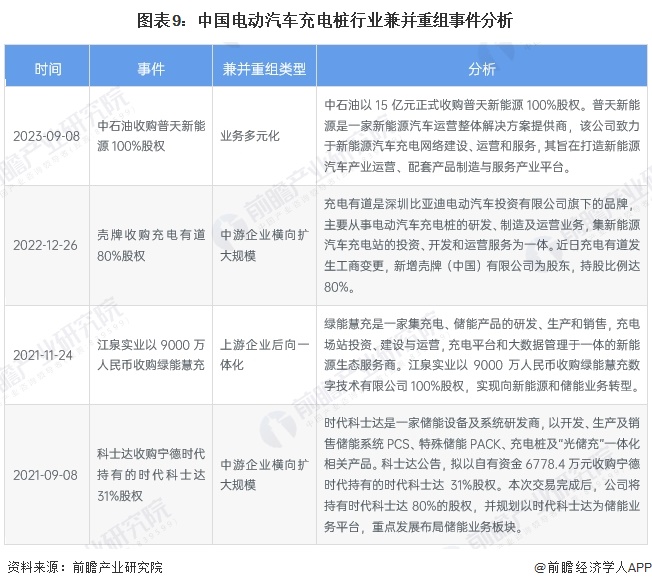The width and height of the screenshot is (652, 588).
Task: Click the chart title 图表9：中国电动汽车充电桩行业兼并重组事件分析
Action: coord(325,20)
